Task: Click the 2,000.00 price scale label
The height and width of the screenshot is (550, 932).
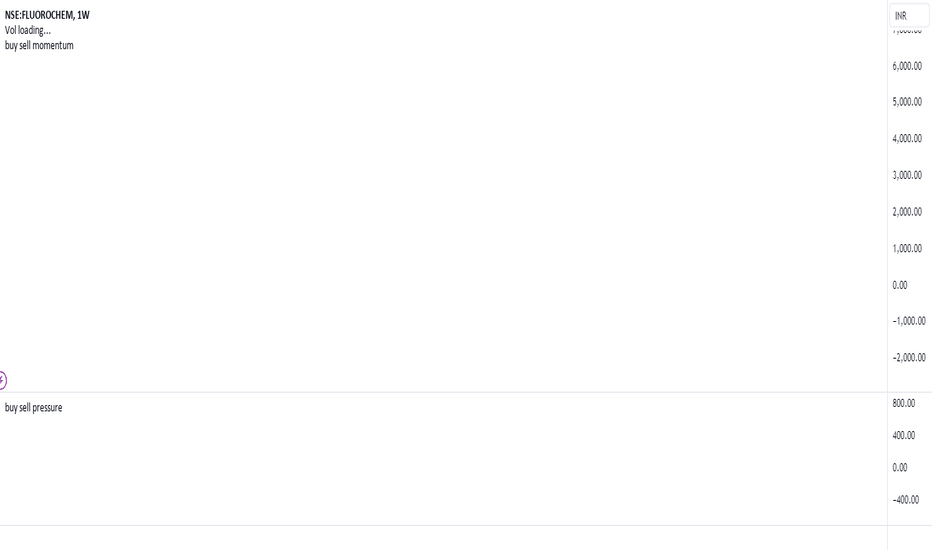Action: coord(907,212)
